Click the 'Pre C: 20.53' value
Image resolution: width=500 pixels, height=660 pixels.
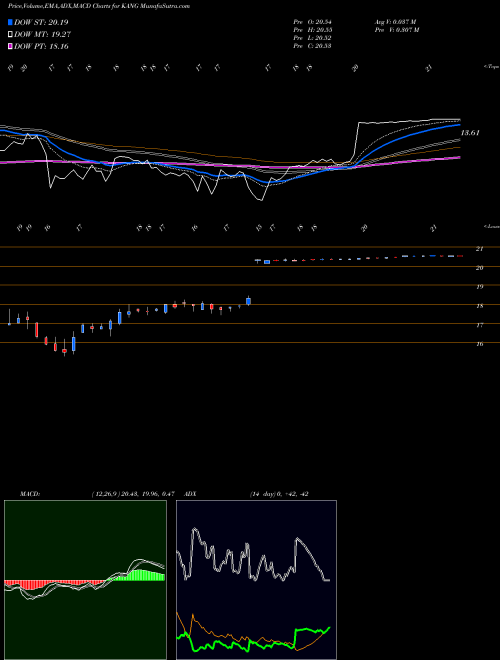coord(312,46)
